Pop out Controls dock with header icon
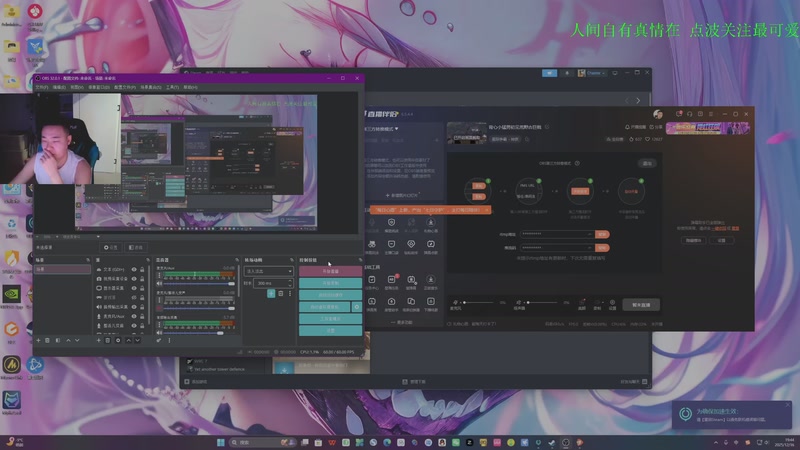Screen dimensions: 800x450 (x=360, y=260)
